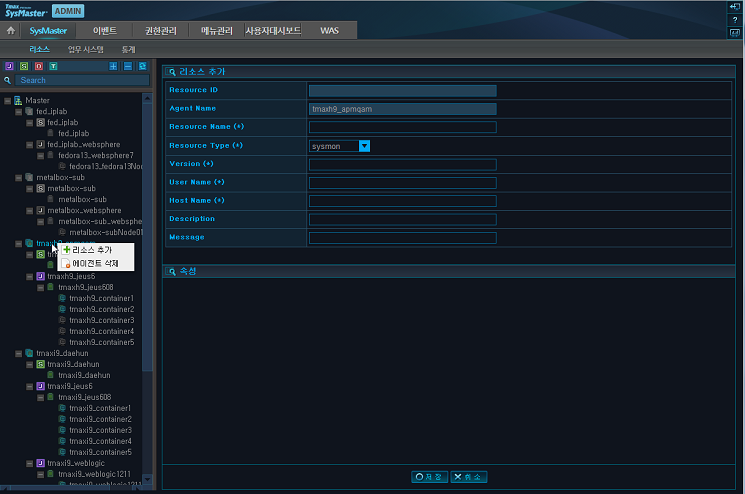
Task: Open the 사용자대시보드 top tab
Action: pos(273,31)
